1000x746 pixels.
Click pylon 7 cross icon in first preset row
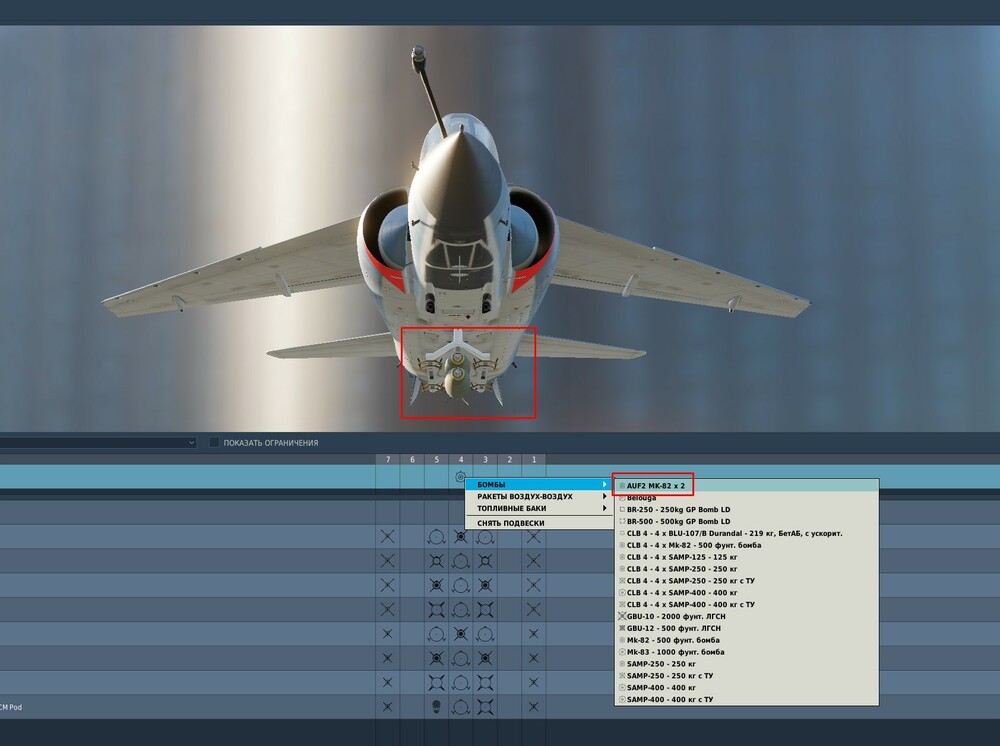pos(387,537)
